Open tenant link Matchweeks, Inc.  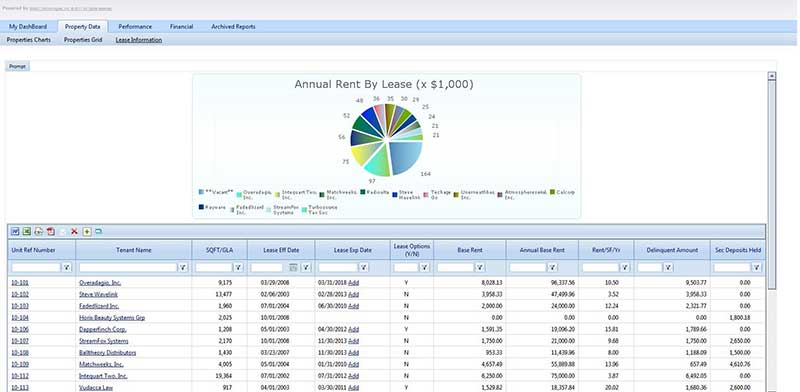101,364
